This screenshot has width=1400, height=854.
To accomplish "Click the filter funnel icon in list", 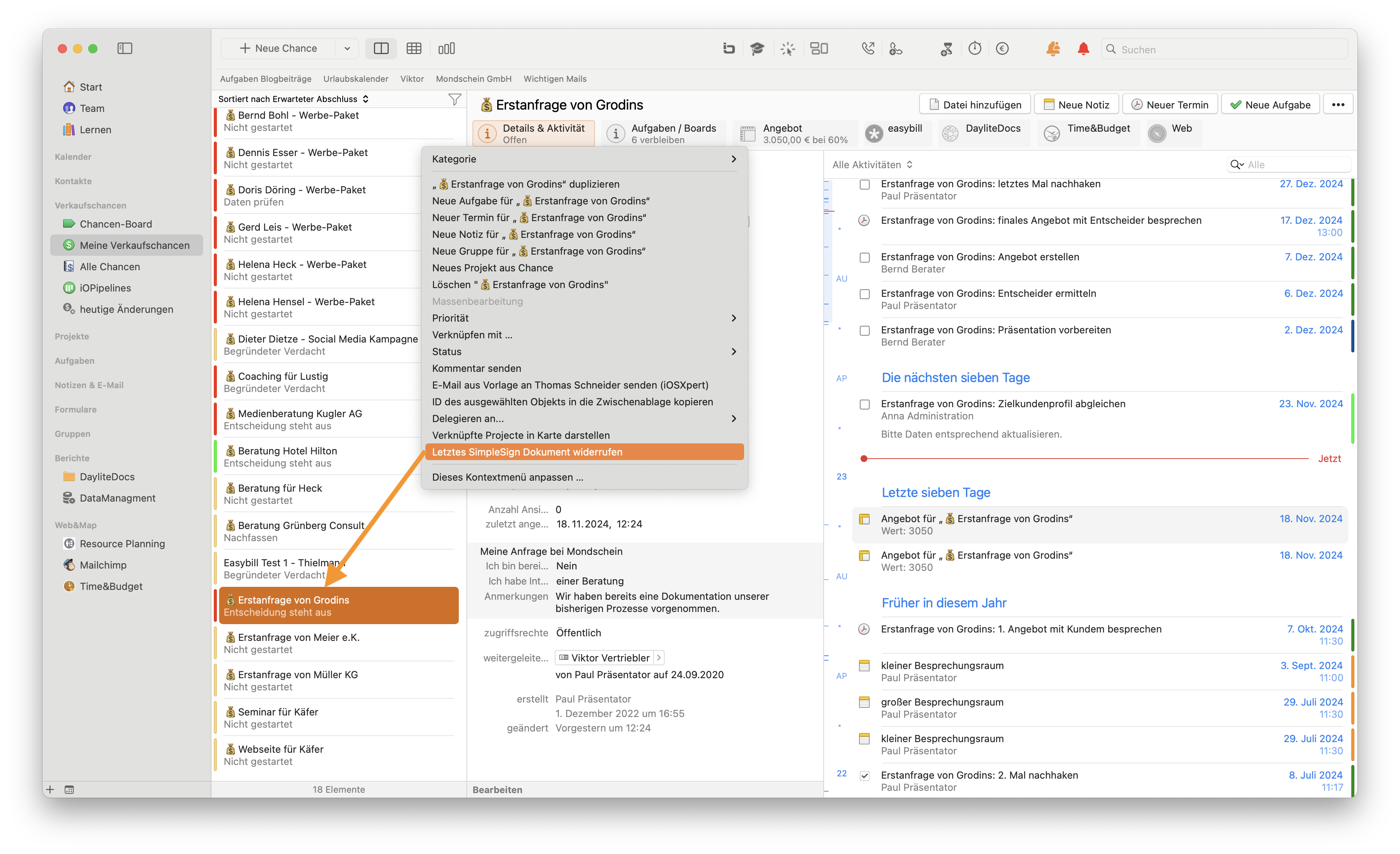I will 454,99.
